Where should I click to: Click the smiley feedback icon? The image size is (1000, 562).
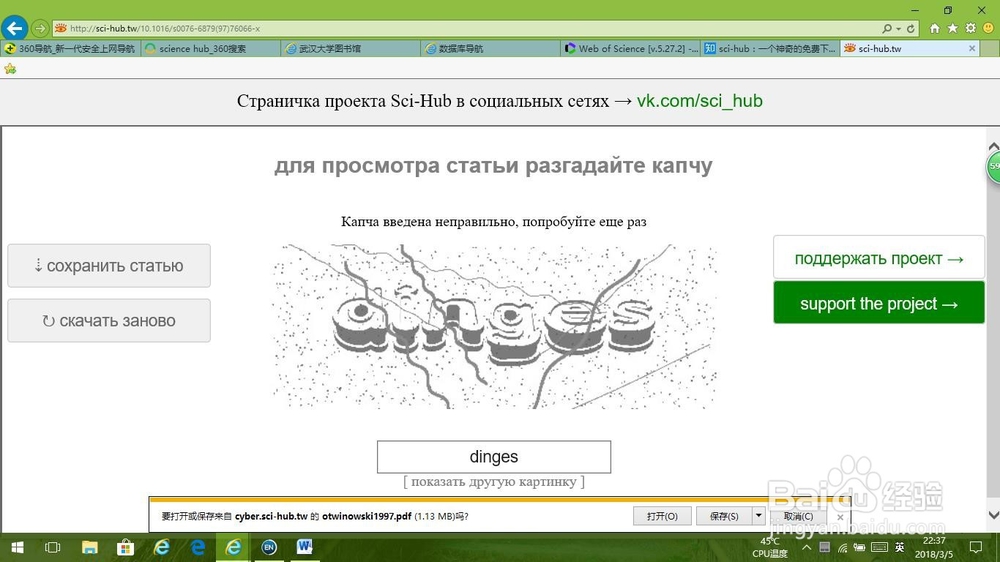click(989, 29)
